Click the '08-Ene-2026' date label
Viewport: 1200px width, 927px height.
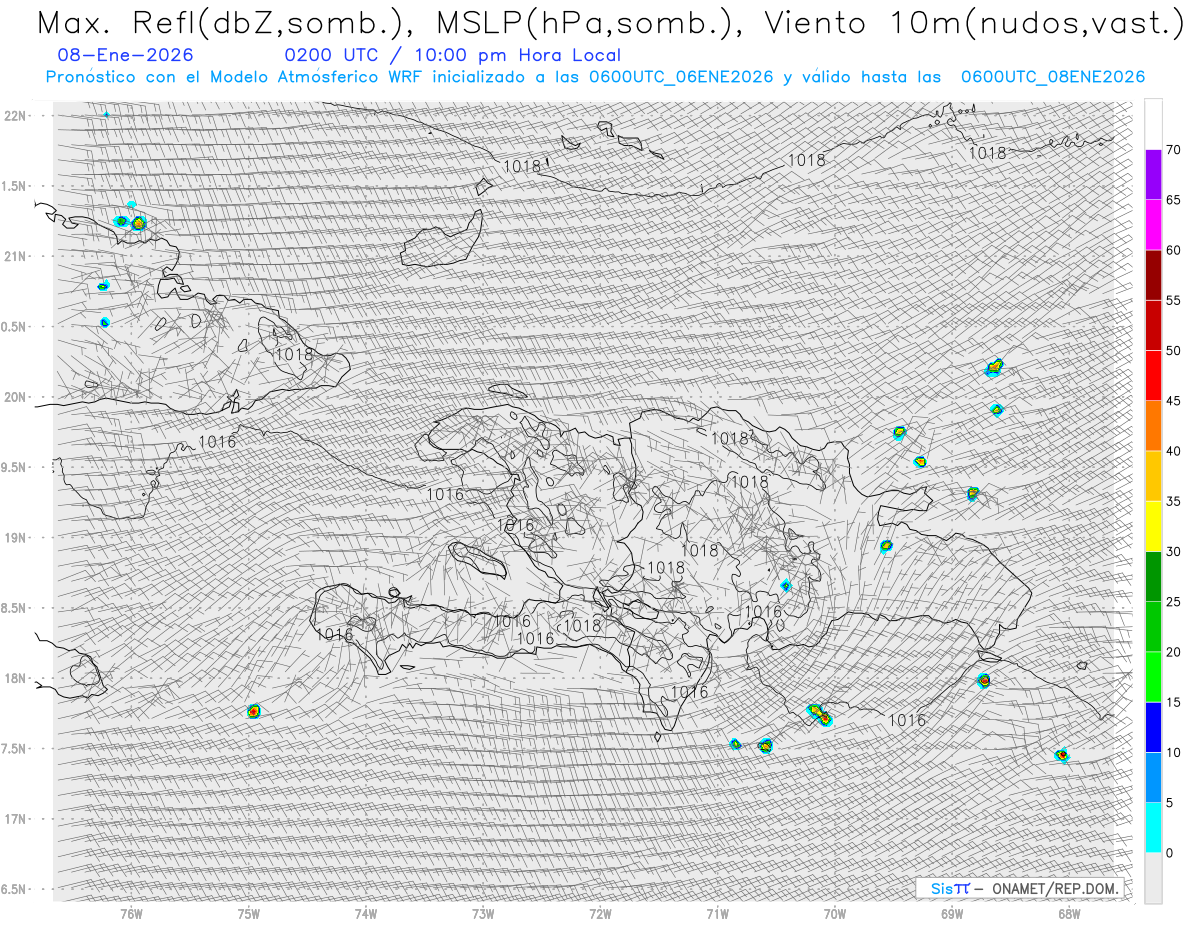point(126,55)
